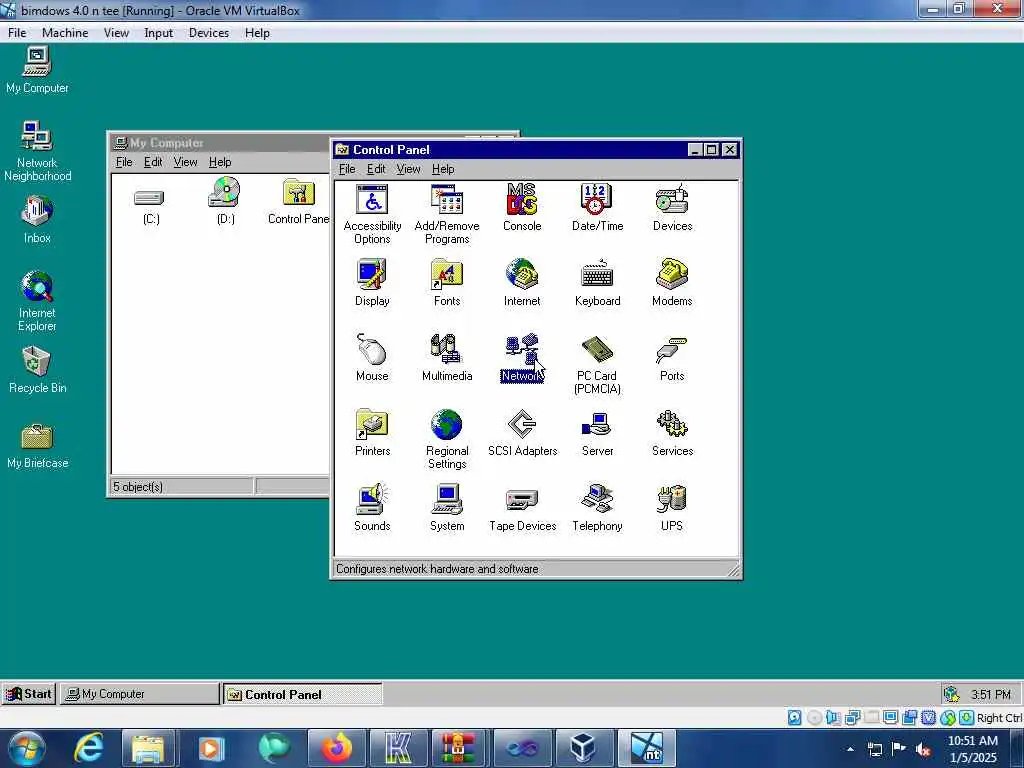The height and width of the screenshot is (768, 1024).
Task: Open the Tape Devices applet
Action: coord(522,507)
